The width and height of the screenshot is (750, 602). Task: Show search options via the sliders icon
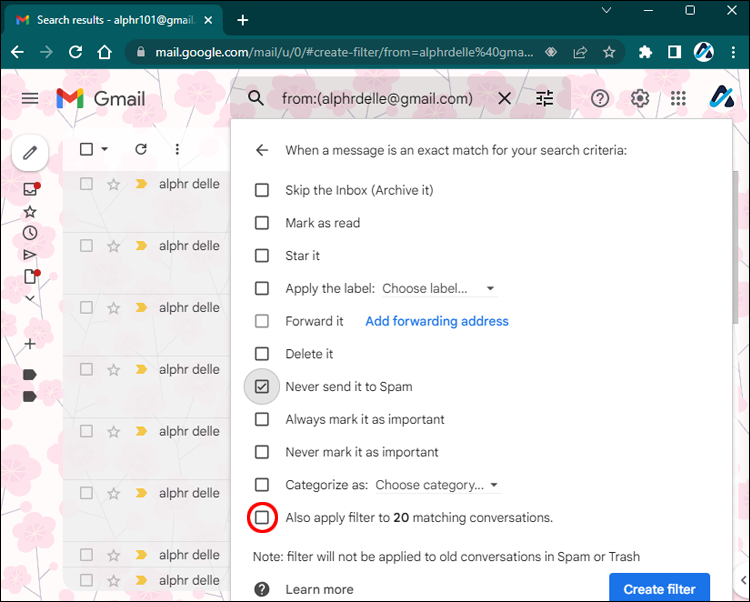tap(544, 99)
